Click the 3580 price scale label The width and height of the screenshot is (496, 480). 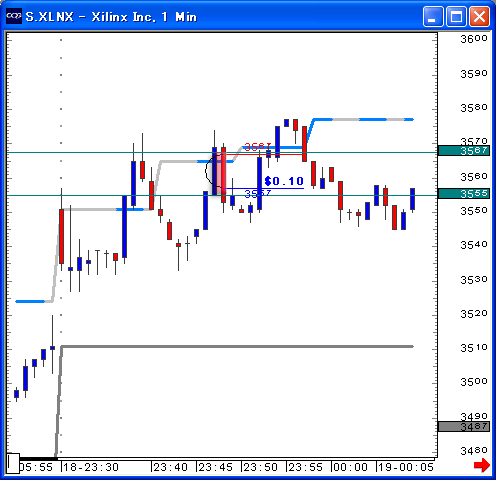[474, 108]
